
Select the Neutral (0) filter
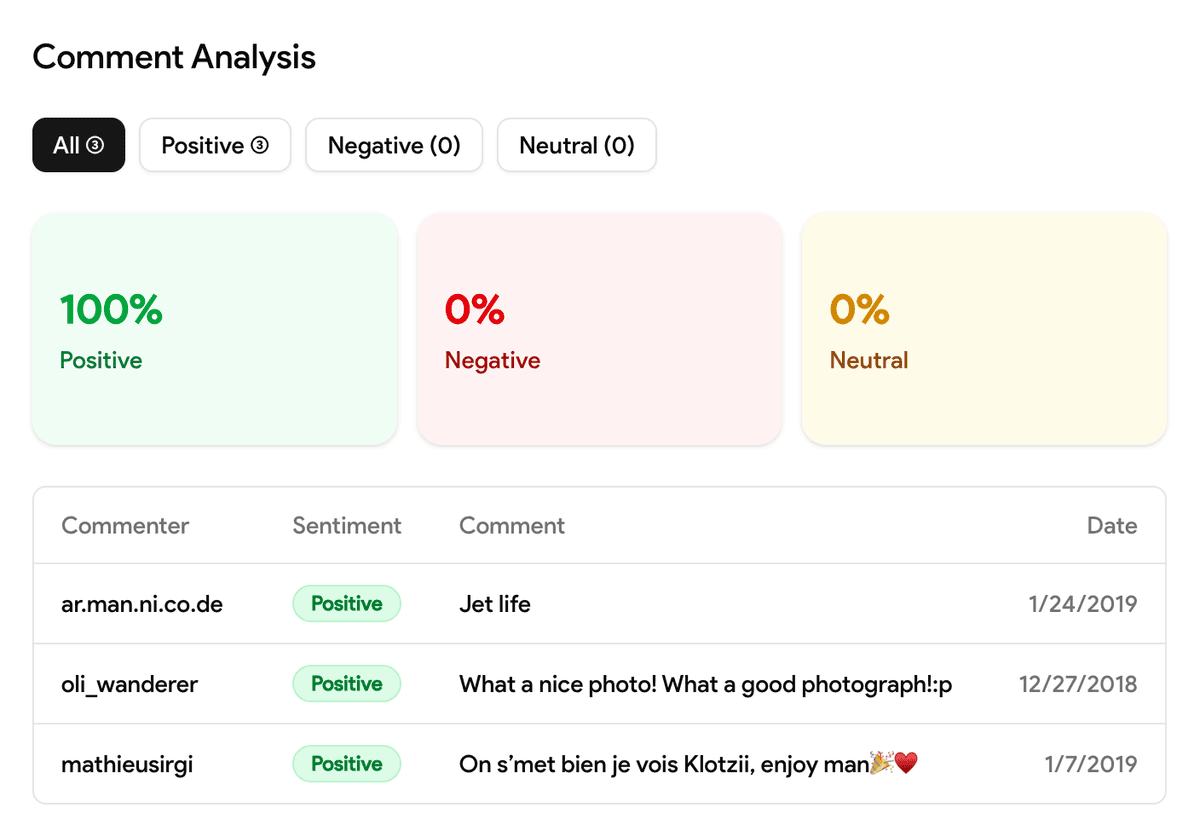point(576,145)
